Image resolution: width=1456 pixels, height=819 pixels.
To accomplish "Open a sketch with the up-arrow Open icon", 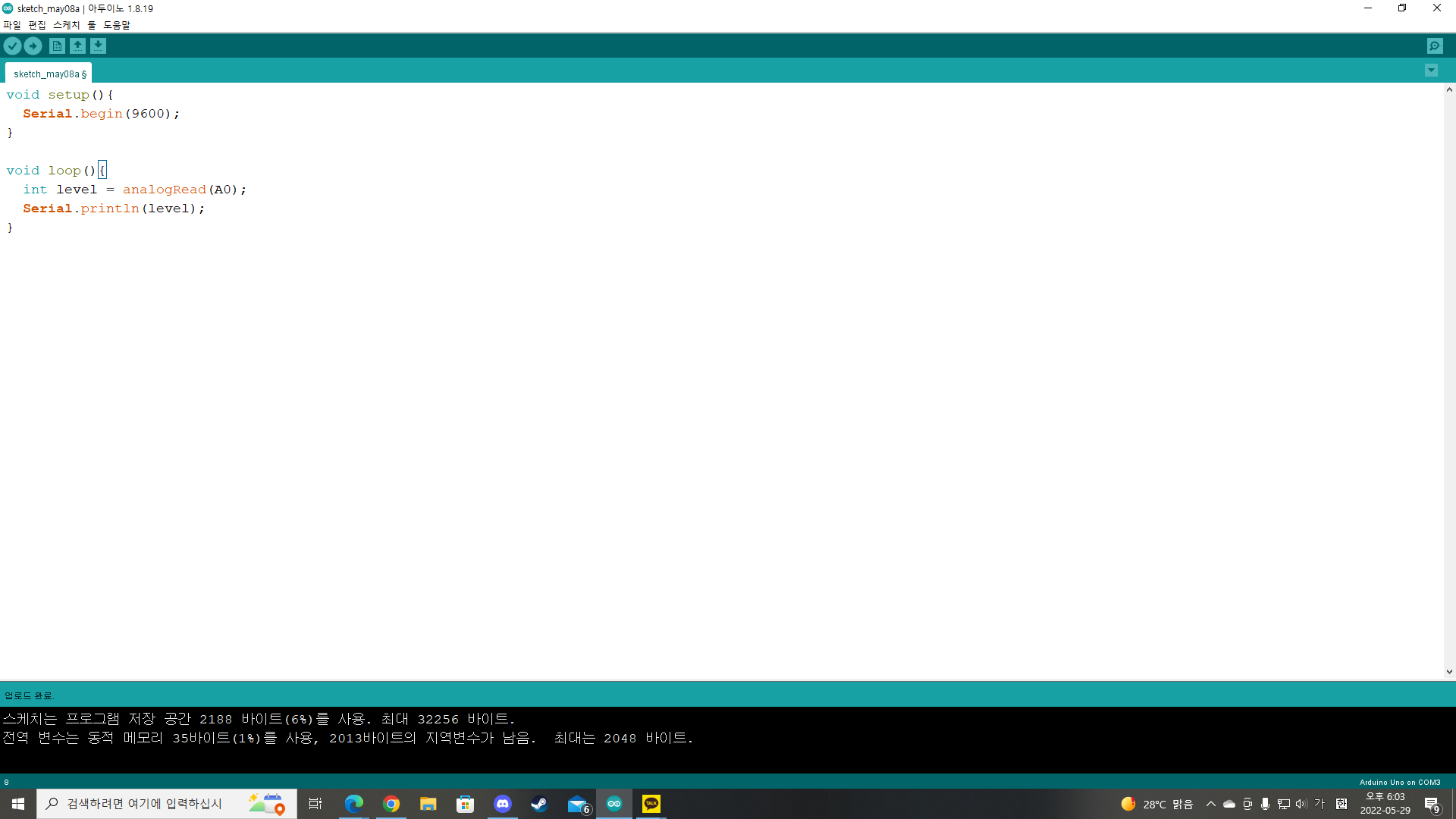I will [x=77, y=46].
